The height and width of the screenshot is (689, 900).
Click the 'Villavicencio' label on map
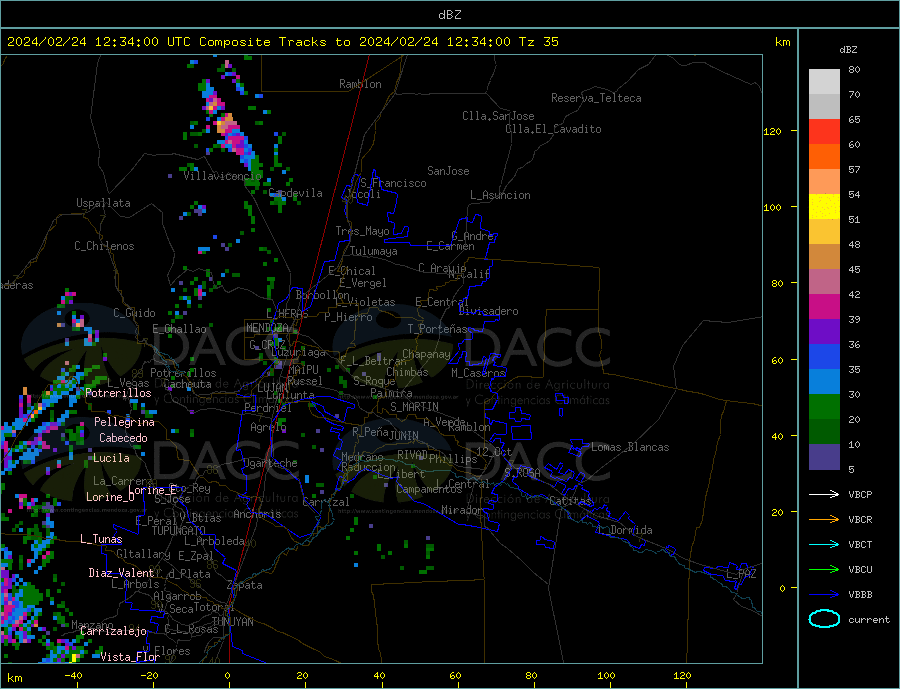222,176
